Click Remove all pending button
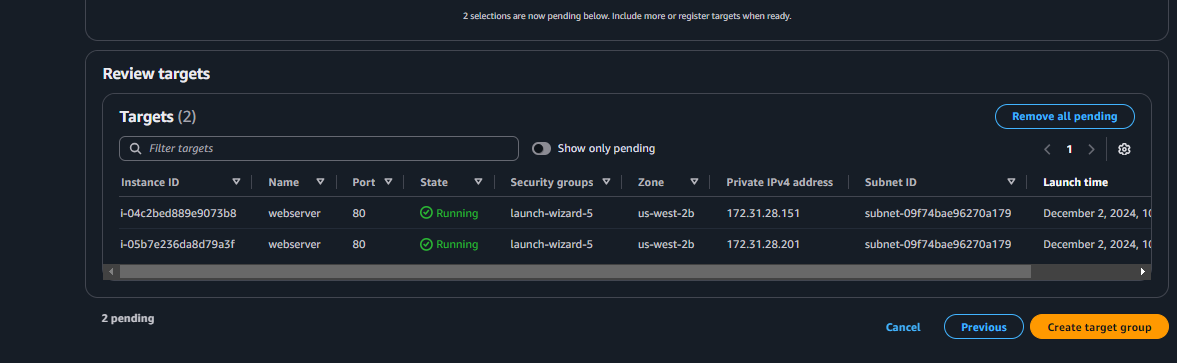 (x=1064, y=116)
